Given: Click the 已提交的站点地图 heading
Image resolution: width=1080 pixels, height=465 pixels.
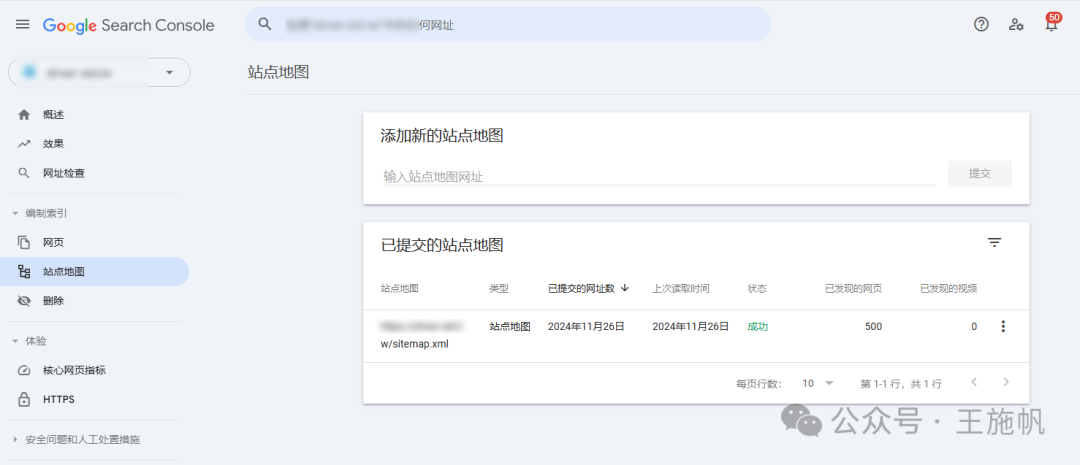Looking at the screenshot, I should pos(442,245).
